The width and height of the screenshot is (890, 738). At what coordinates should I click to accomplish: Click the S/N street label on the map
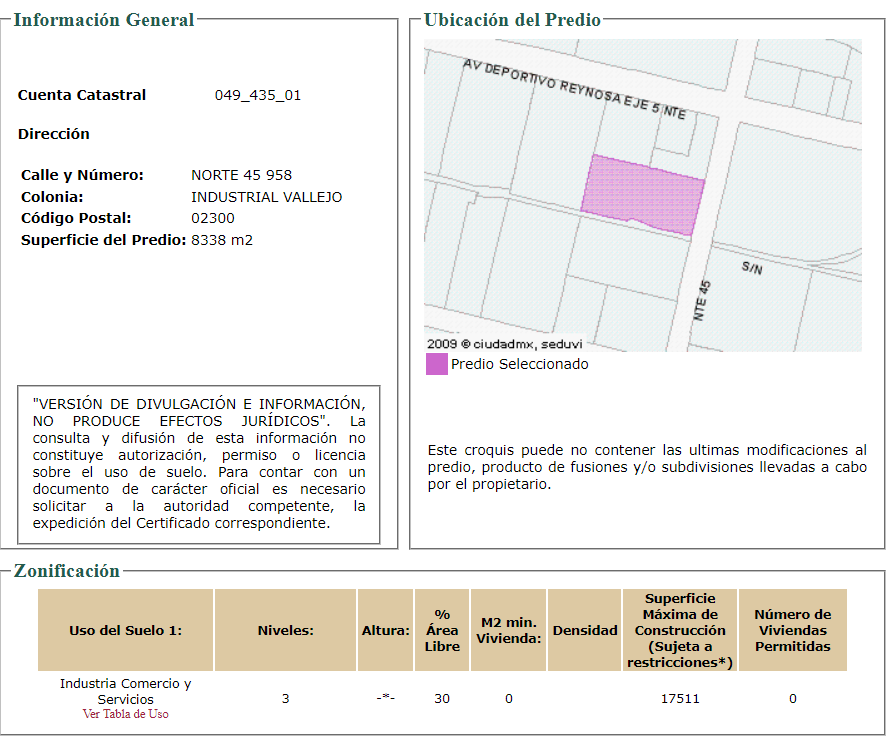point(752,267)
